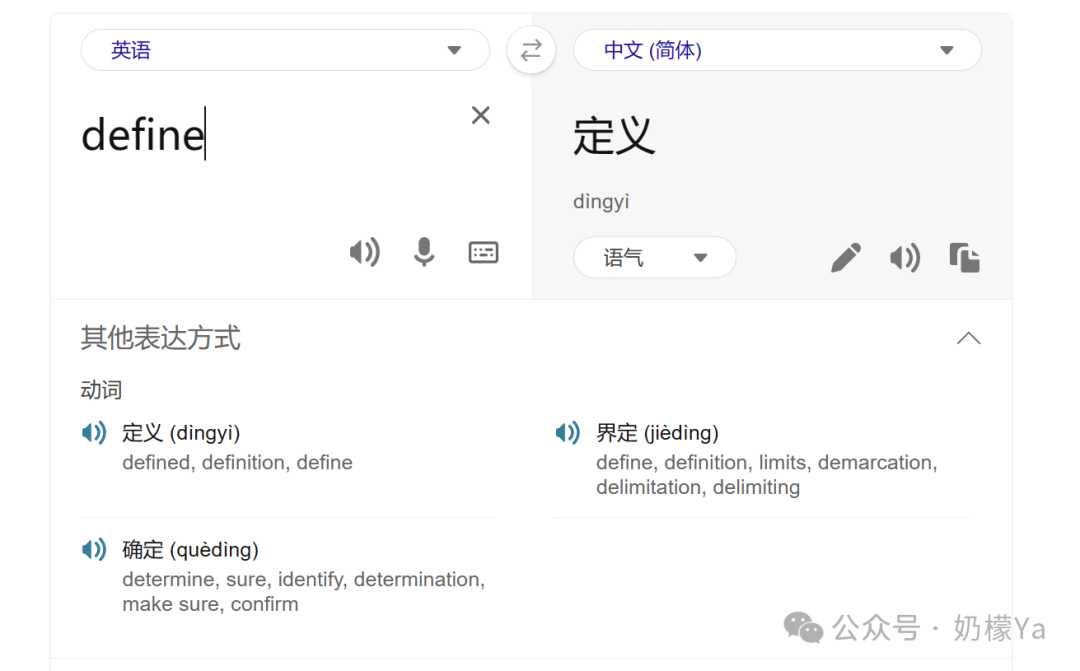Viewport: 1080px width, 671px height.
Task: Play audio for 确定 (quèdìng)
Action: tap(93, 549)
